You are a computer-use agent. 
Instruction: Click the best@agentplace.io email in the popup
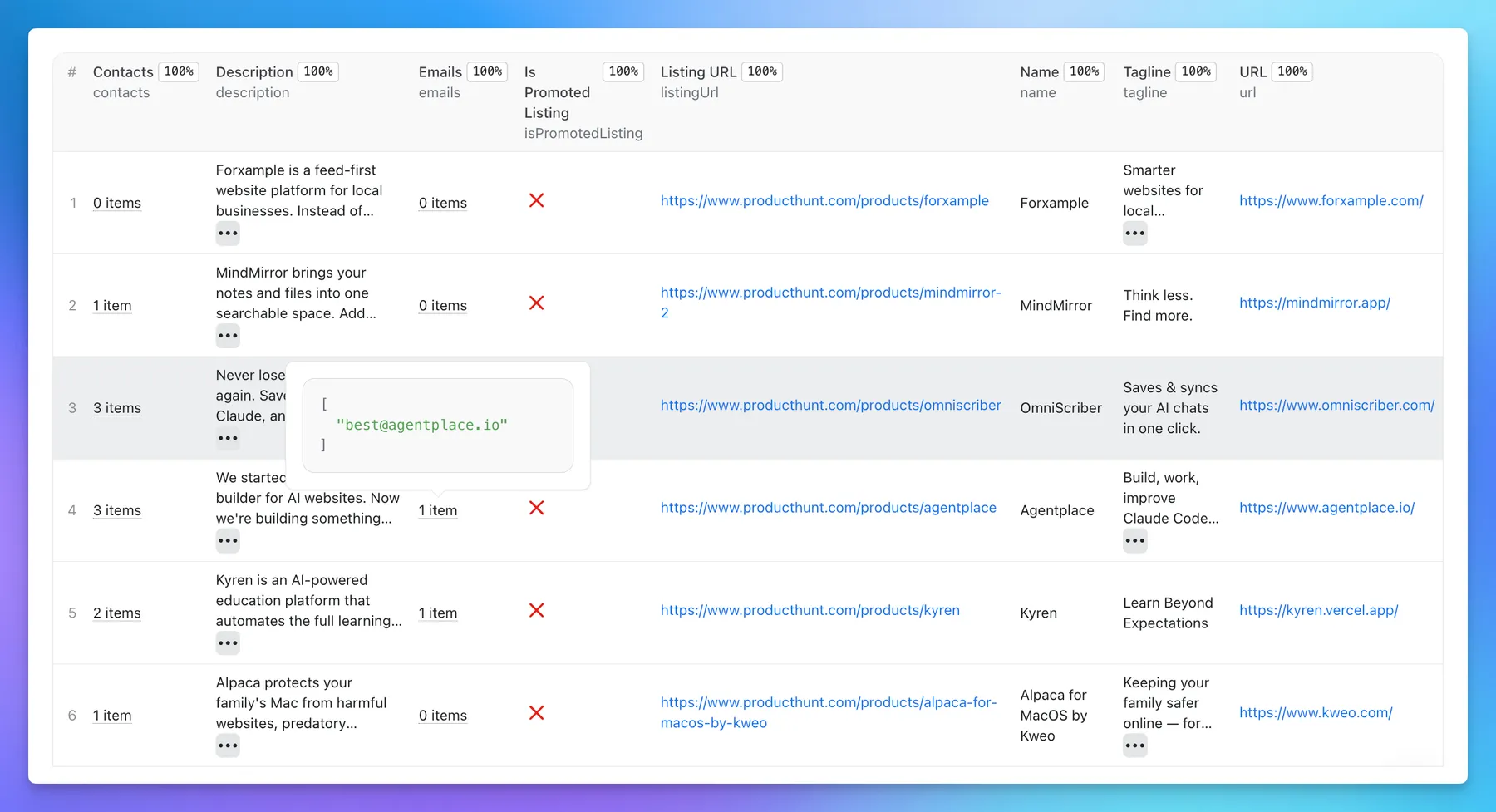coord(422,424)
